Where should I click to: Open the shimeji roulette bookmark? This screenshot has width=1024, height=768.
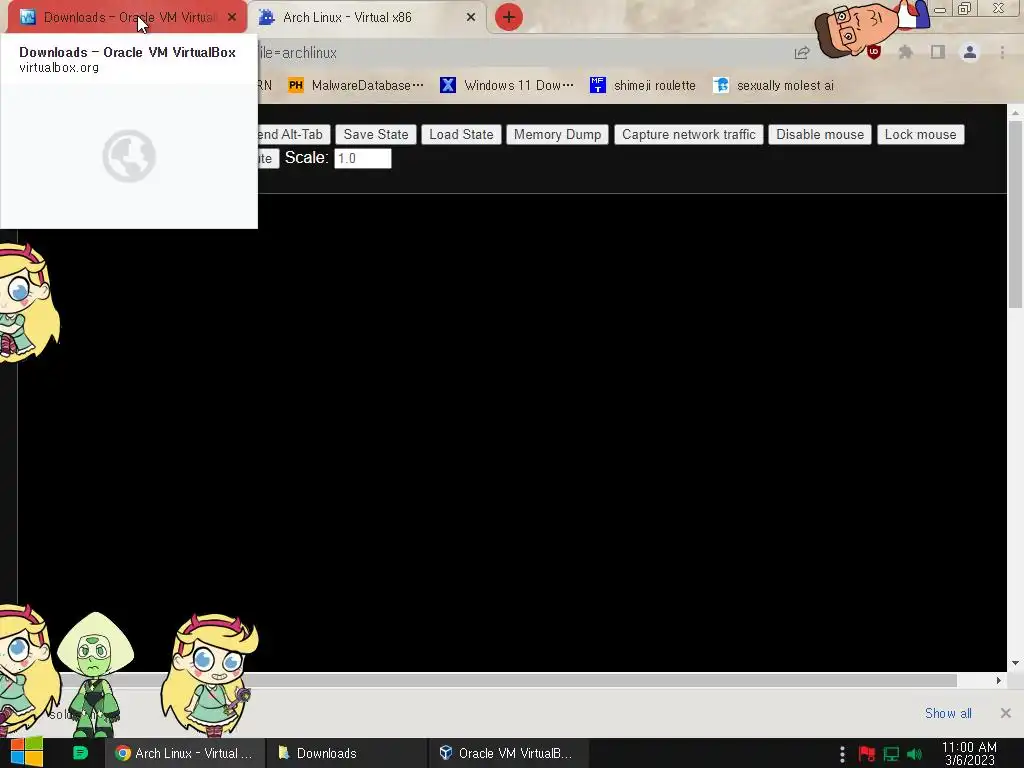tap(643, 86)
